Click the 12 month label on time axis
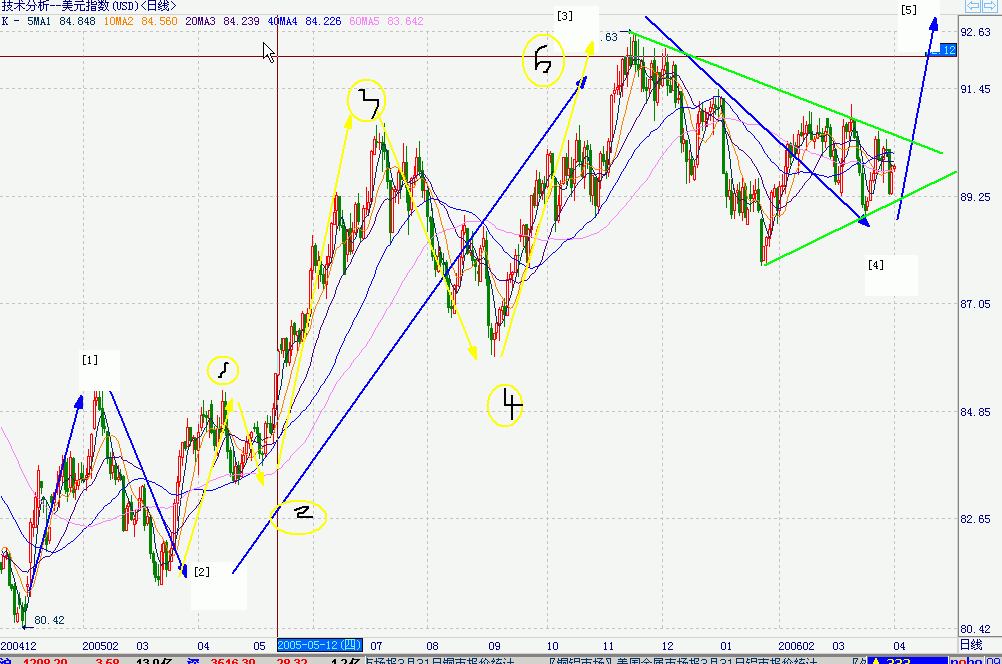The width and height of the screenshot is (1002, 664). tap(668, 645)
